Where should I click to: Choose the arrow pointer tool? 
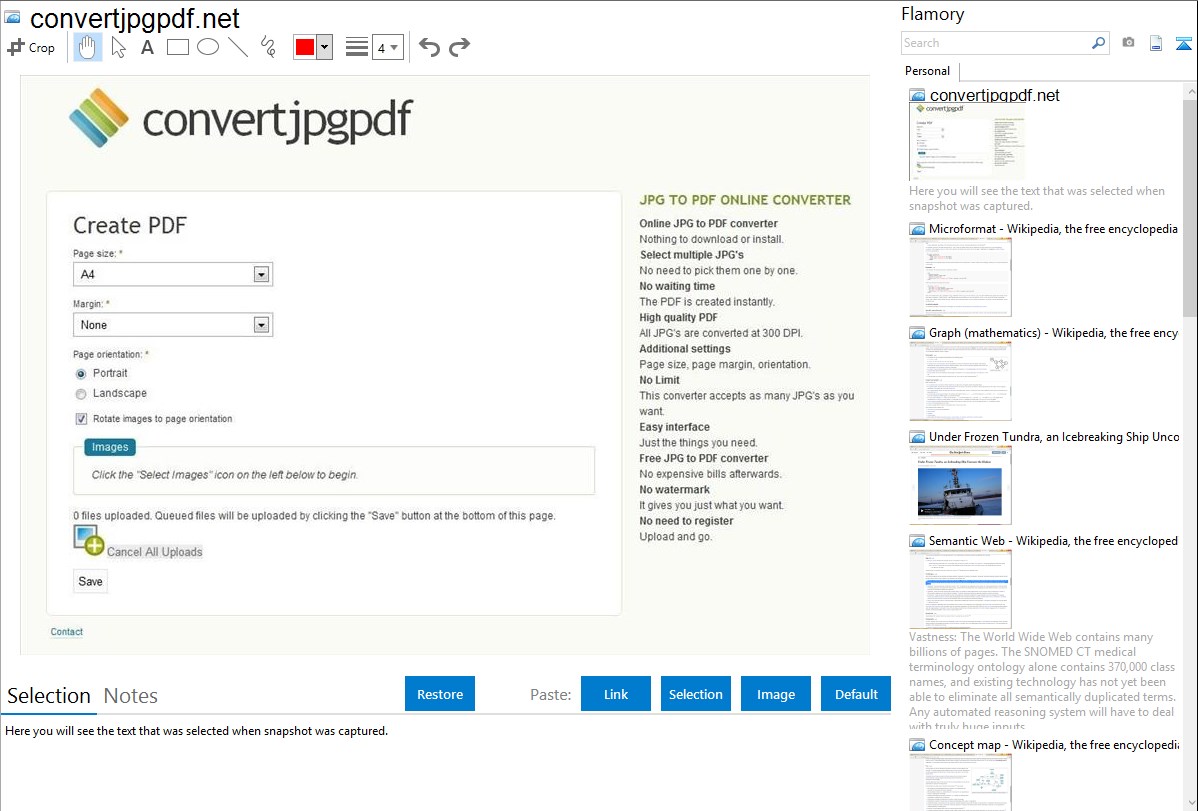point(118,47)
